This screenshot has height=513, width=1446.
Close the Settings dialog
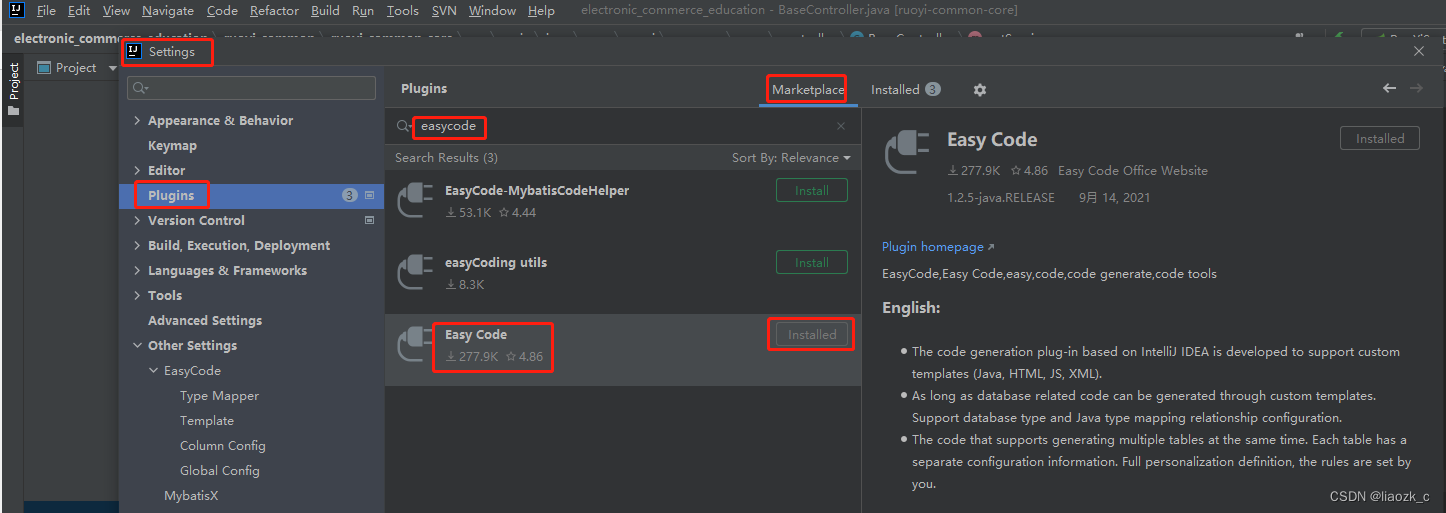(1419, 51)
